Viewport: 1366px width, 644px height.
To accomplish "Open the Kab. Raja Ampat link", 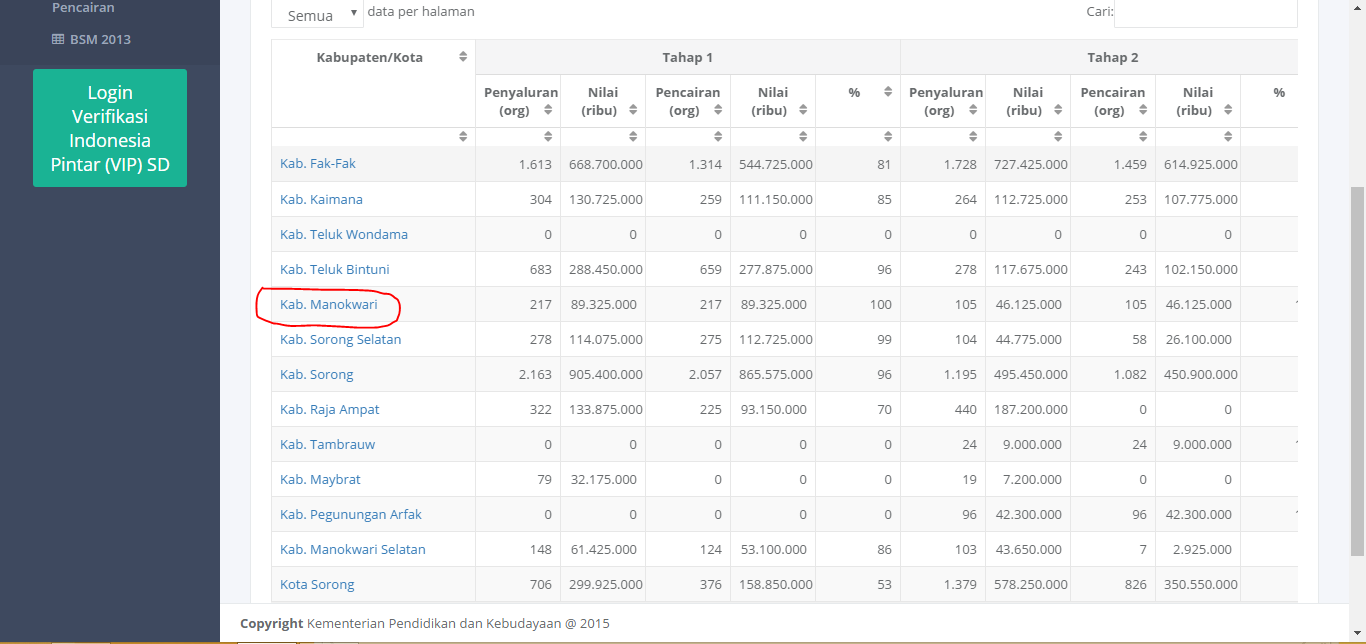I will pyautogui.click(x=330, y=409).
